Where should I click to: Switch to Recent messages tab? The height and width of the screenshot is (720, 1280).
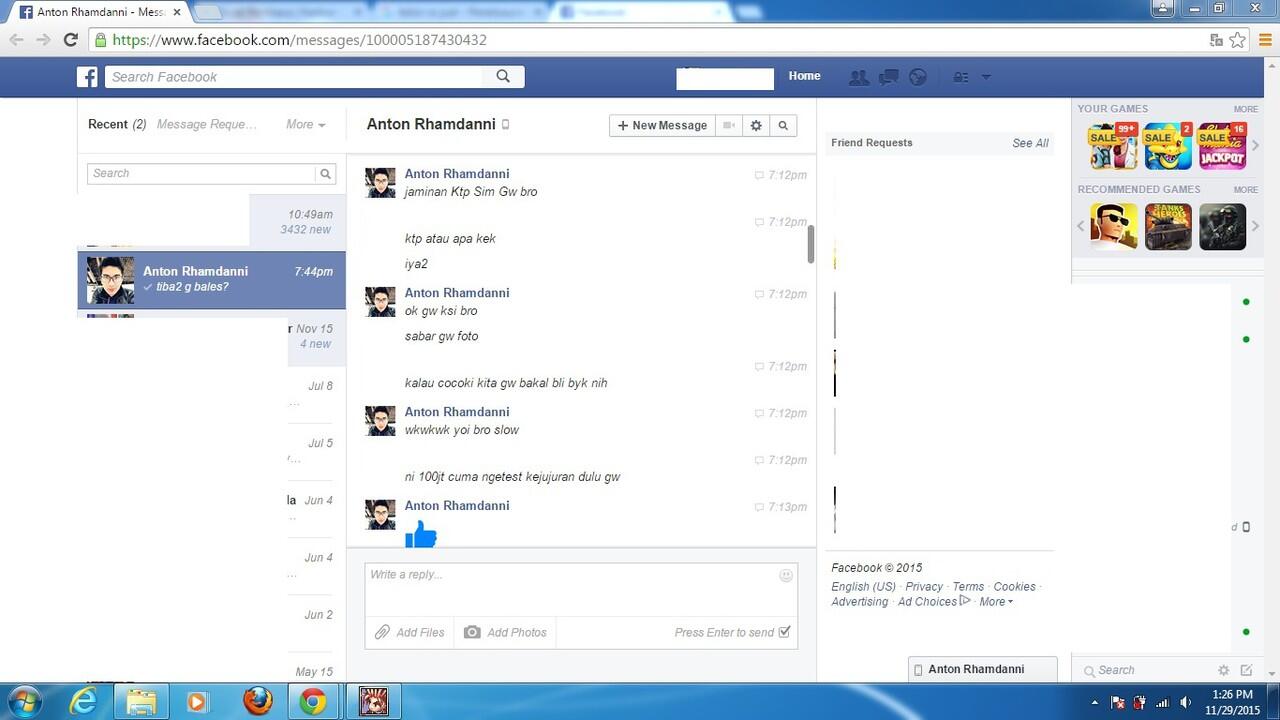coord(117,124)
